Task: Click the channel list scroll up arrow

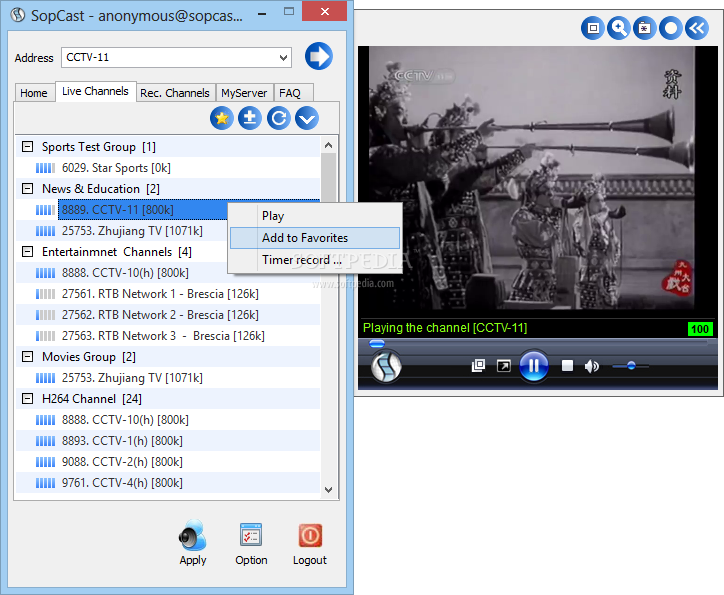Action: pyautogui.click(x=328, y=145)
